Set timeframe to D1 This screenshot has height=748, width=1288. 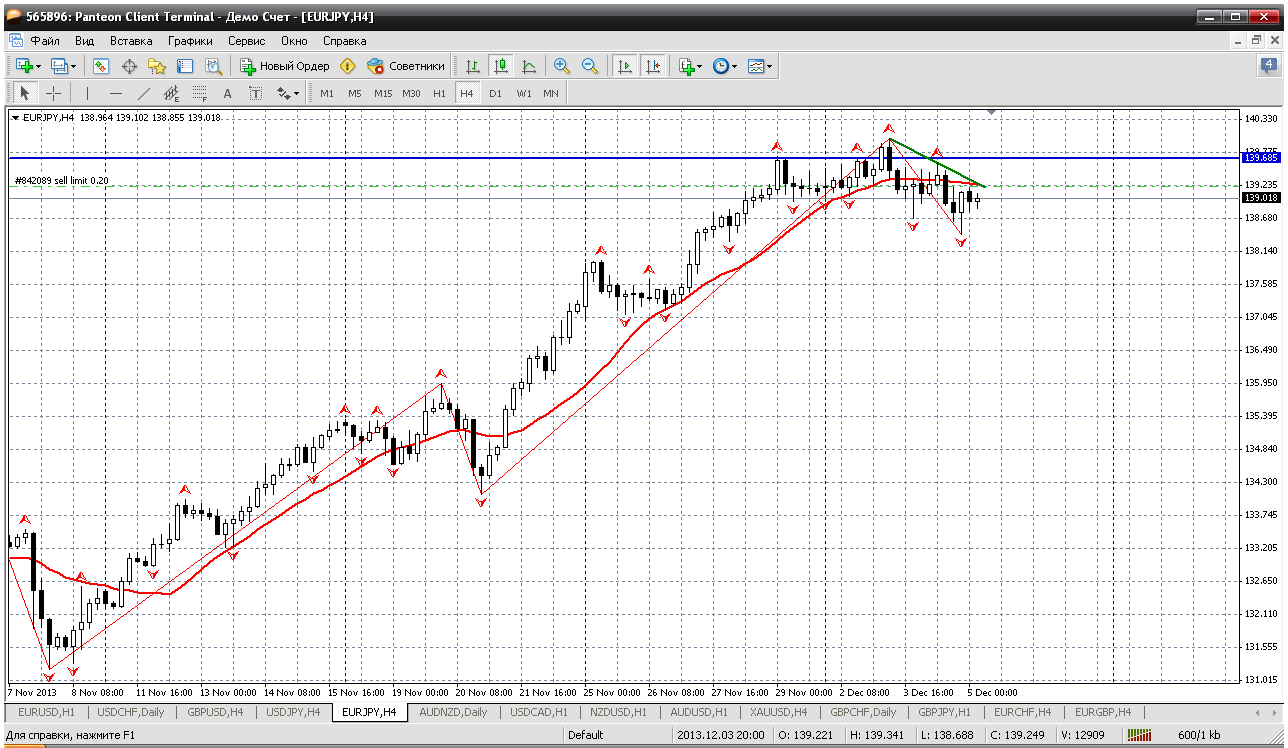[495, 93]
